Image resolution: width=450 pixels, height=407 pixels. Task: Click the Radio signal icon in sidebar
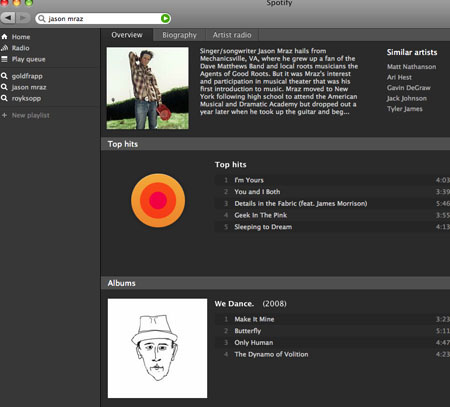point(4,48)
